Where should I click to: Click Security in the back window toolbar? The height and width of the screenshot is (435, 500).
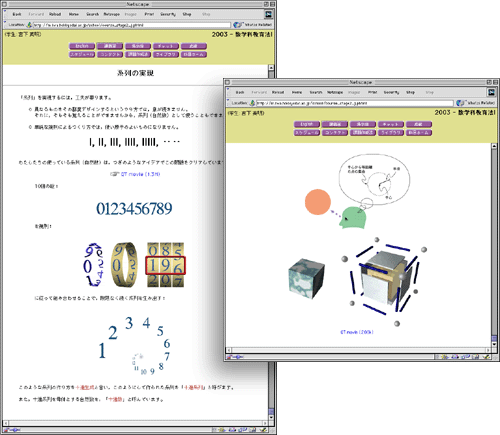point(168,14)
